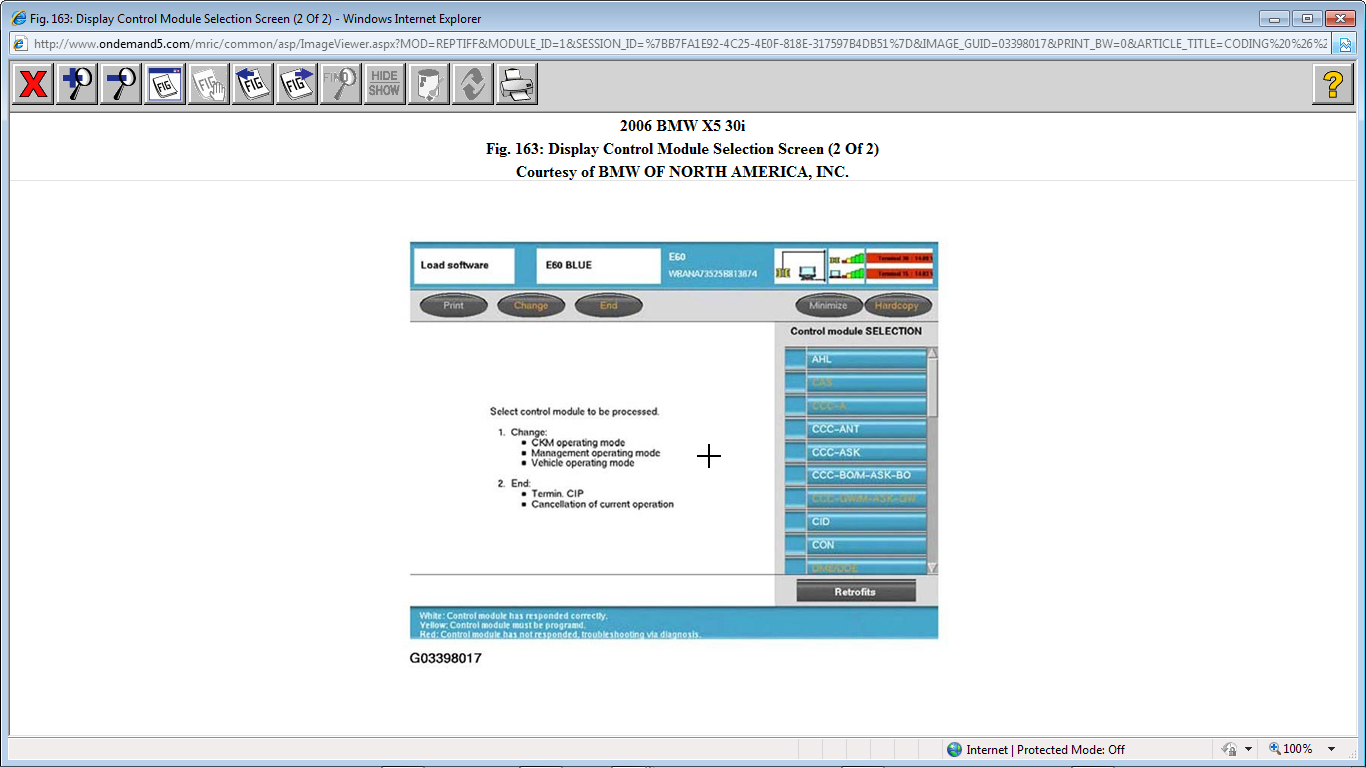1366x768 pixels.
Task: Open the zoom level dropdown arrow
Action: pyautogui.click(x=1331, y=749)
